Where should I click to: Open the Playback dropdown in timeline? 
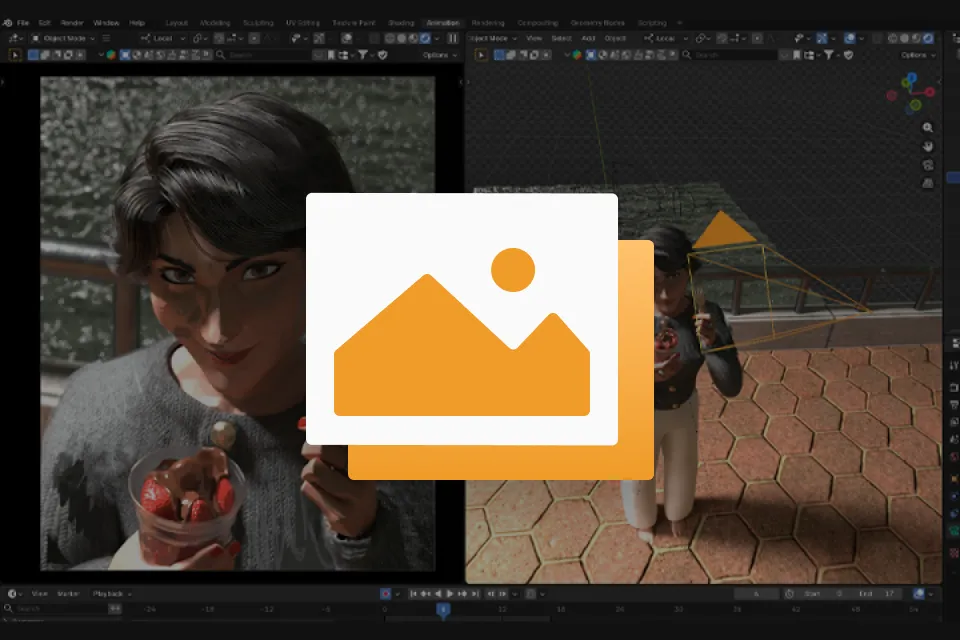tap(111, 593)
